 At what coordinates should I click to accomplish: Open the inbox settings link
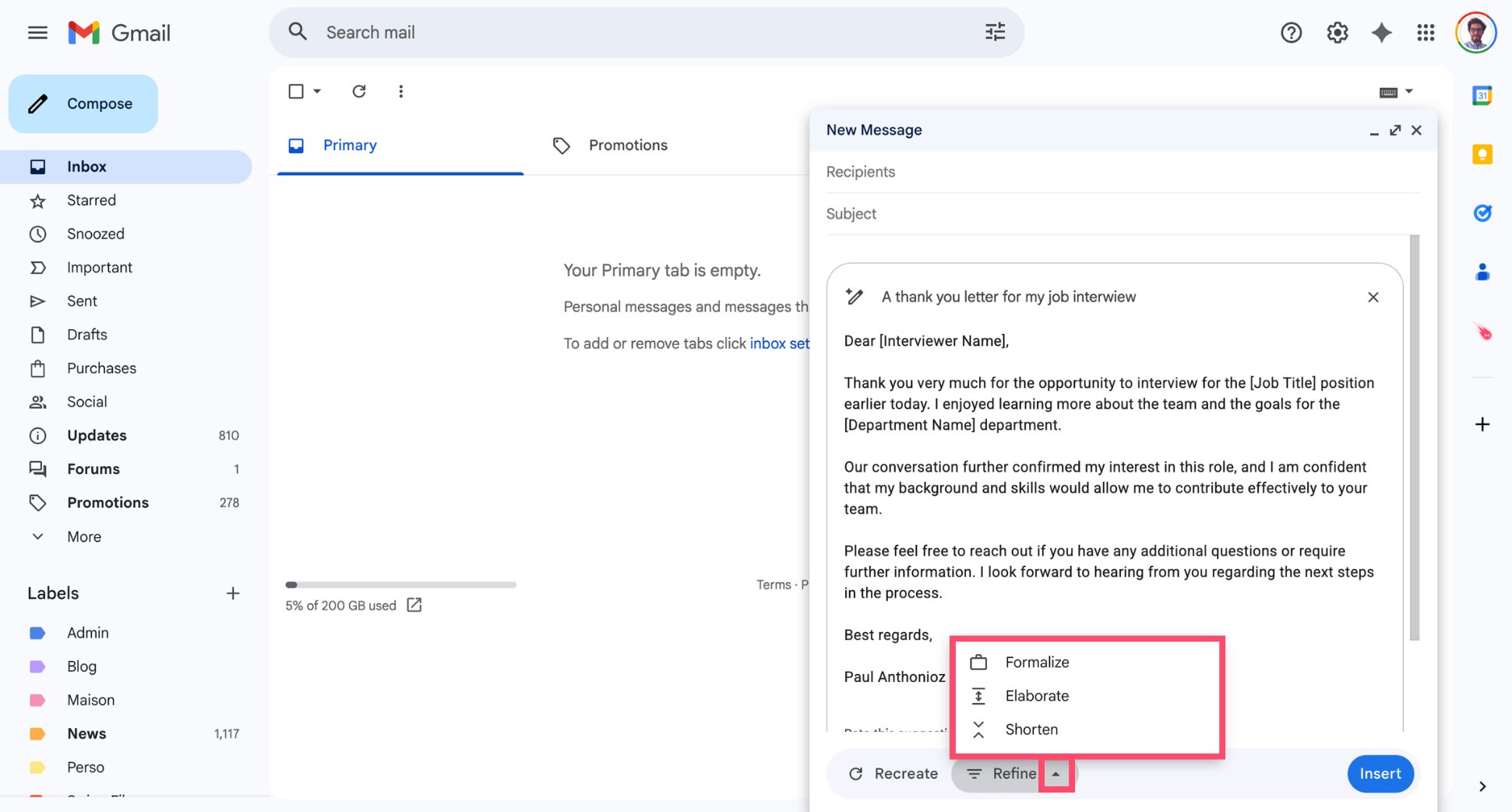click(x=779, y=343)
